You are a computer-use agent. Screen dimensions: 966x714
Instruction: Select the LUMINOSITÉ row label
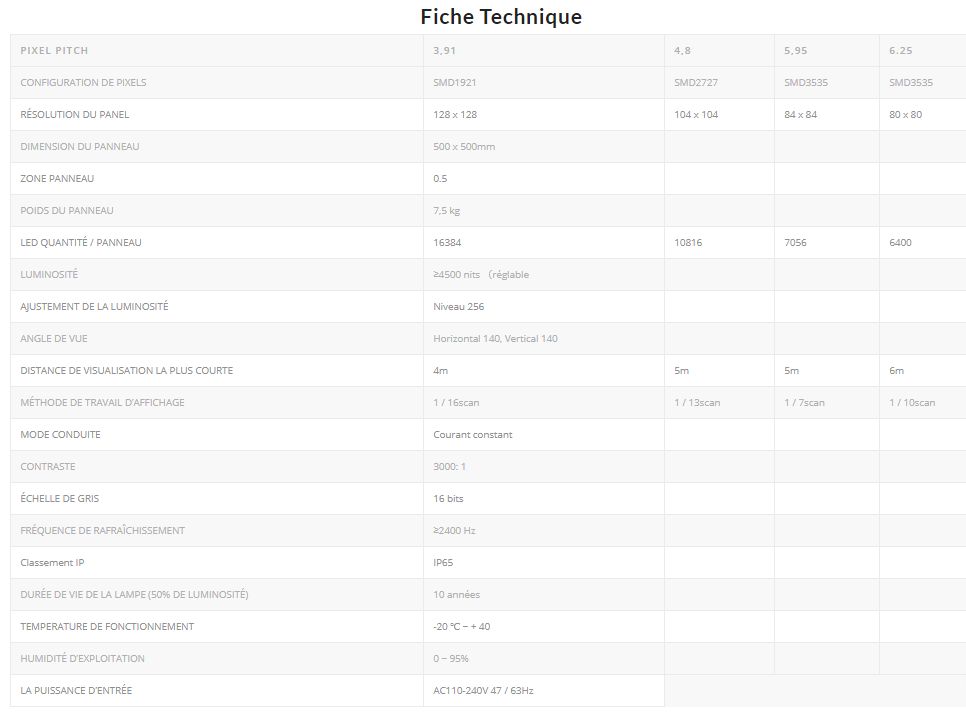49,275
